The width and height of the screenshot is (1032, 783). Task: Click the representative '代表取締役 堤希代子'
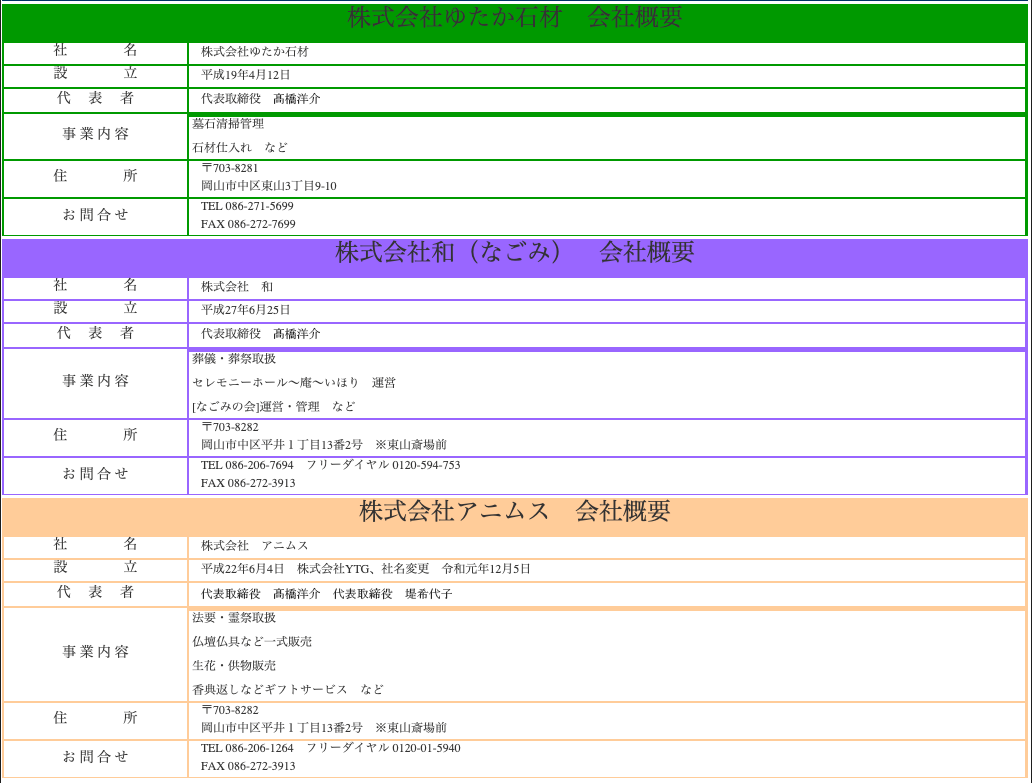[393, 594]
